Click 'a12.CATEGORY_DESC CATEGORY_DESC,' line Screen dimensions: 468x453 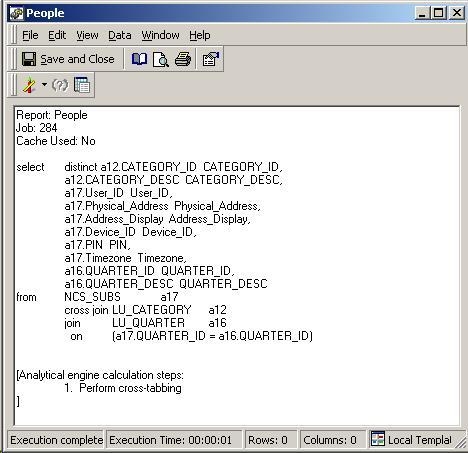tap(173, 180)
